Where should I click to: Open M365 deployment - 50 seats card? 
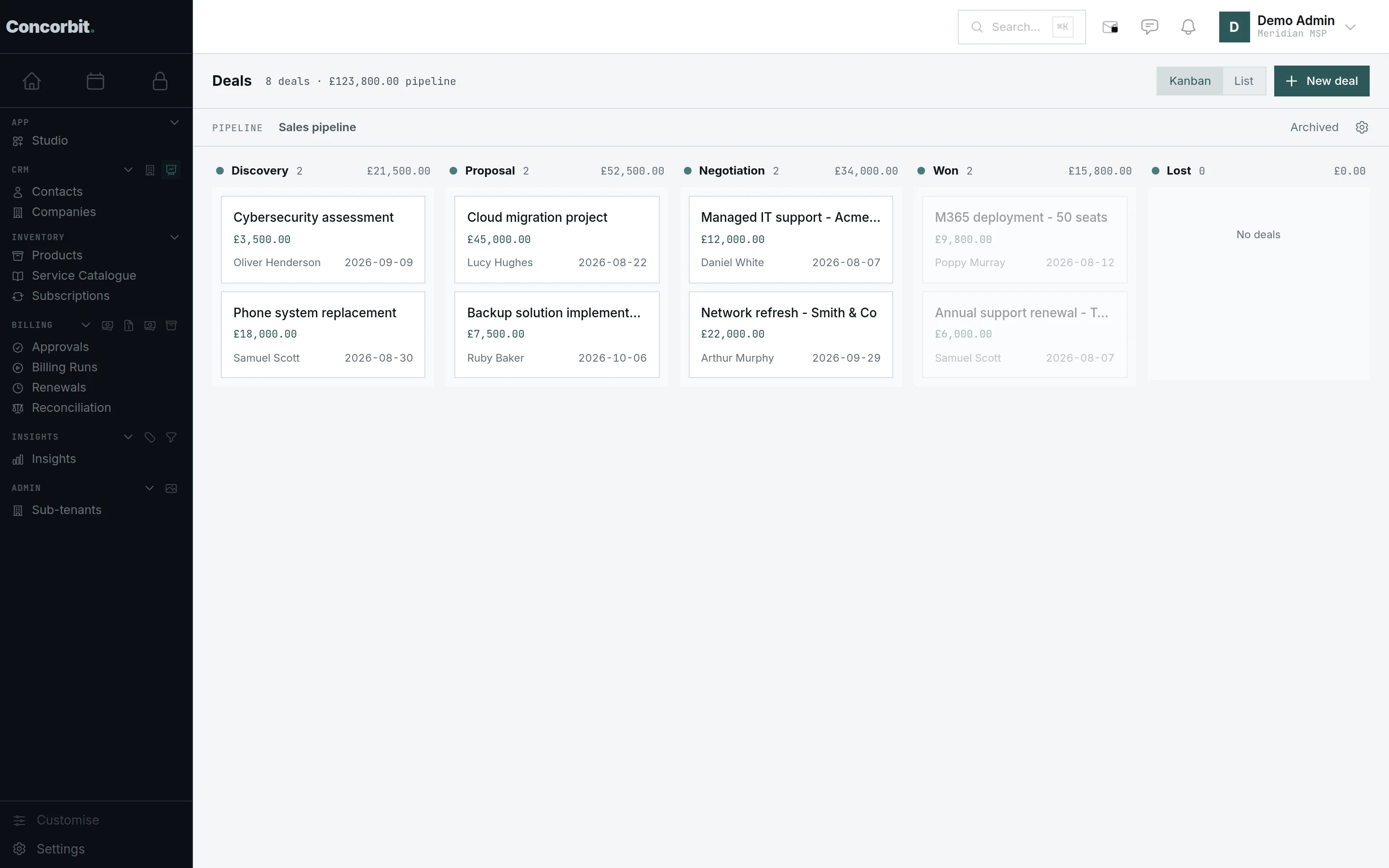click(x=1024, y=239)
